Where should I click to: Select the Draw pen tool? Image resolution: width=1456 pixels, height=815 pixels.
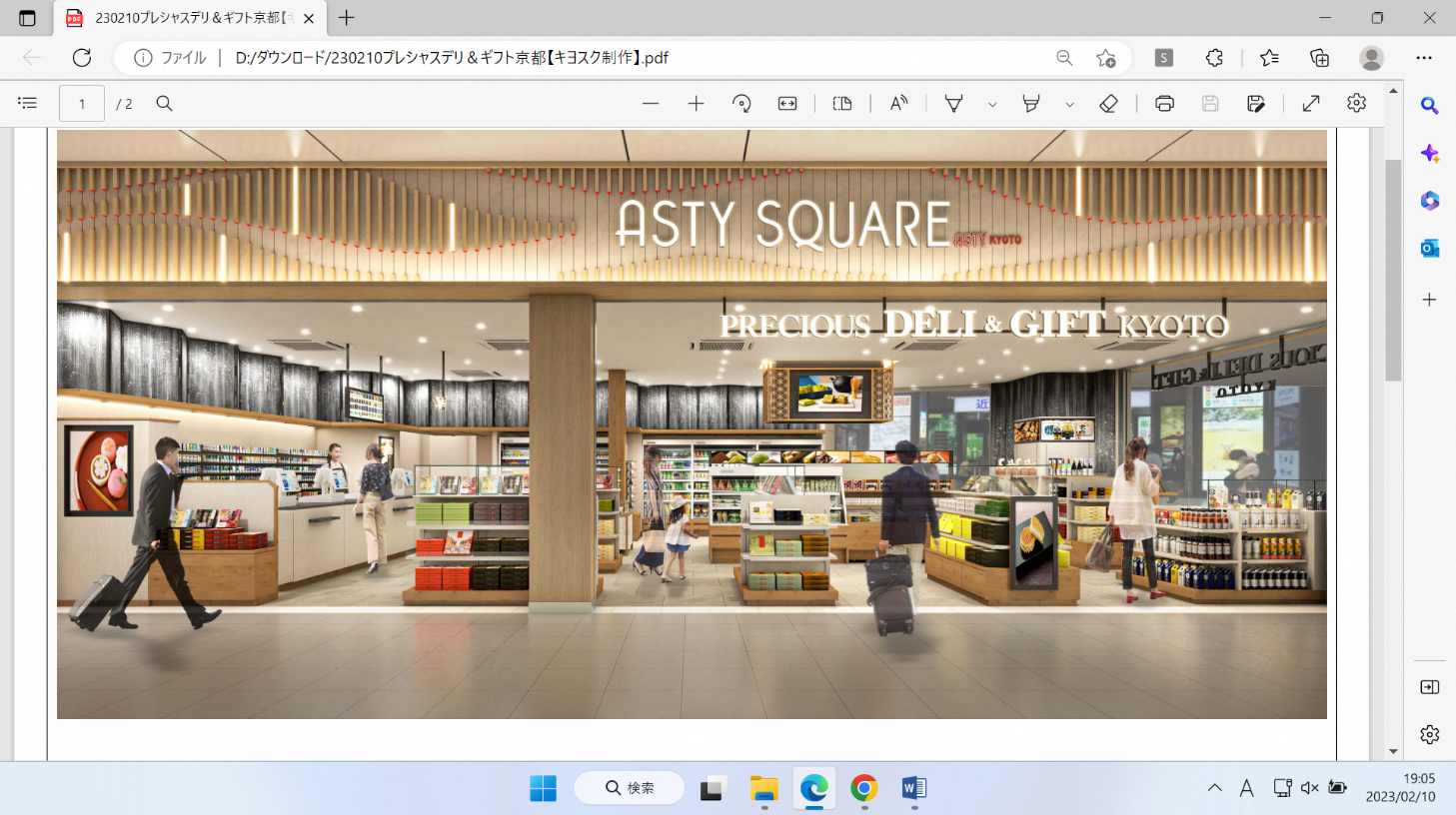point(954,104)
